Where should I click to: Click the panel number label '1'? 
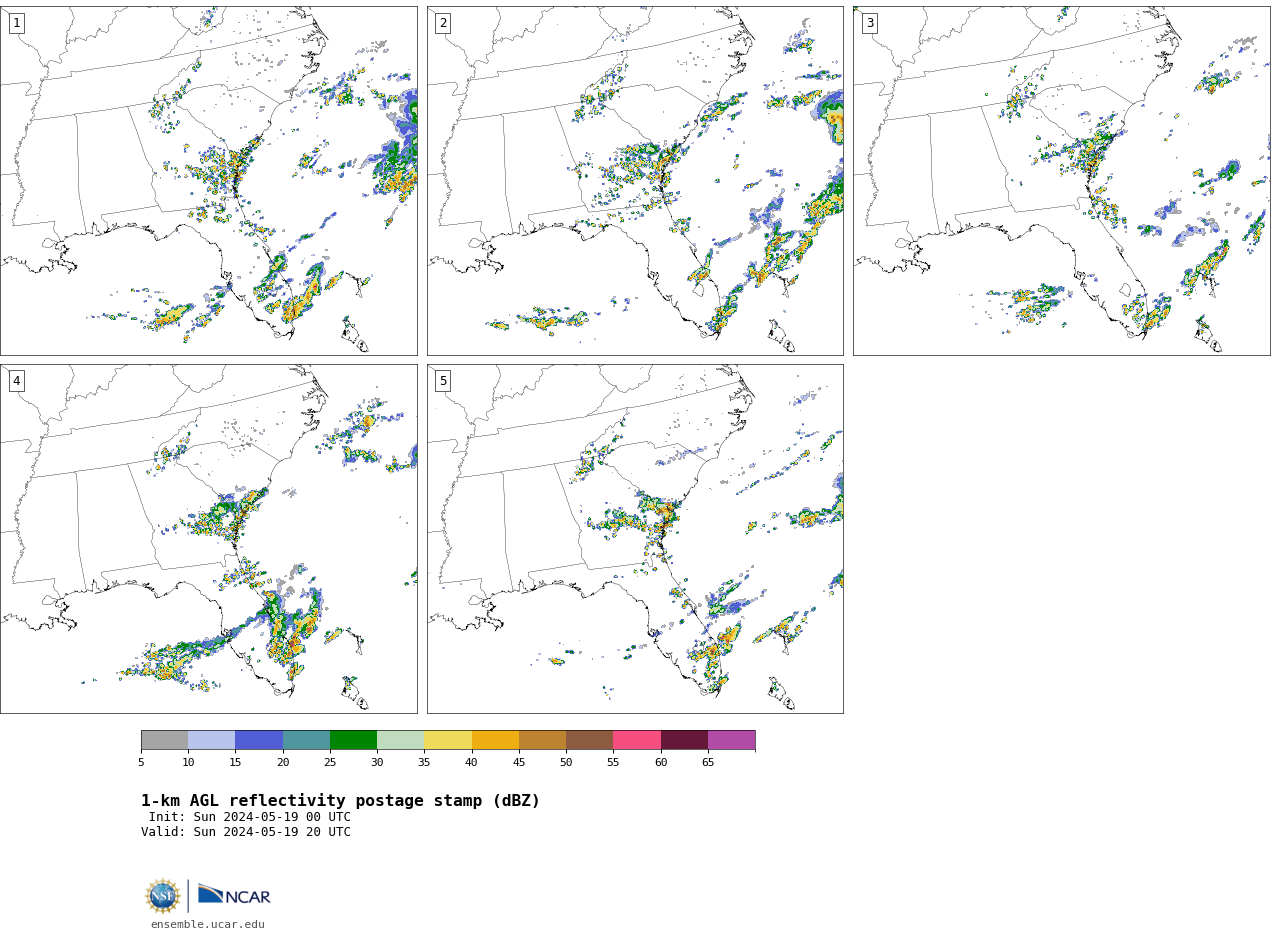tap(16, 23)
